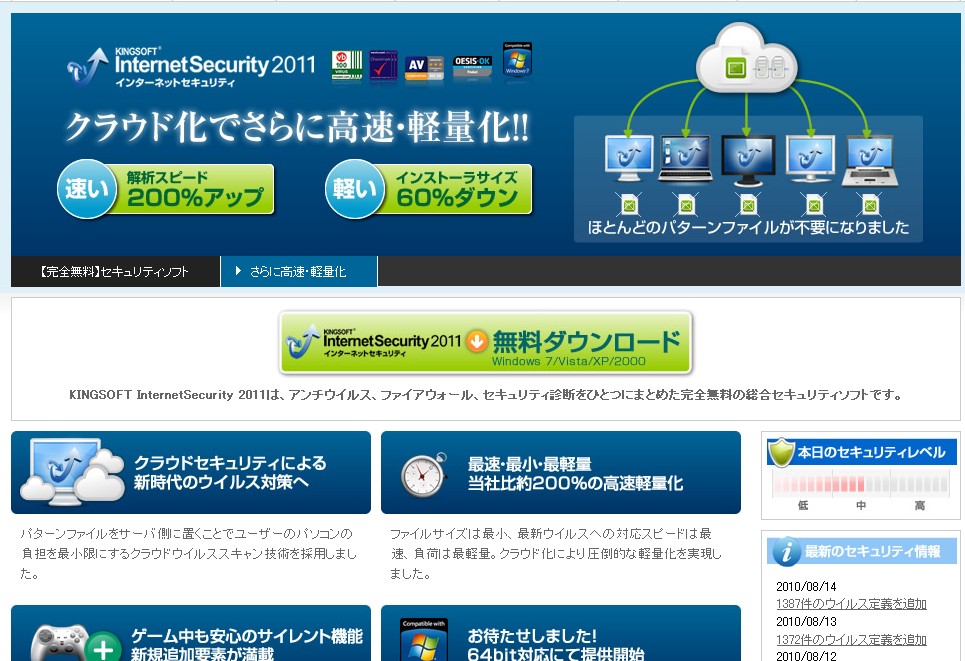This screenshot has width=965, height=661.
Task: Click the red security level meter
Action: [860, 483]
